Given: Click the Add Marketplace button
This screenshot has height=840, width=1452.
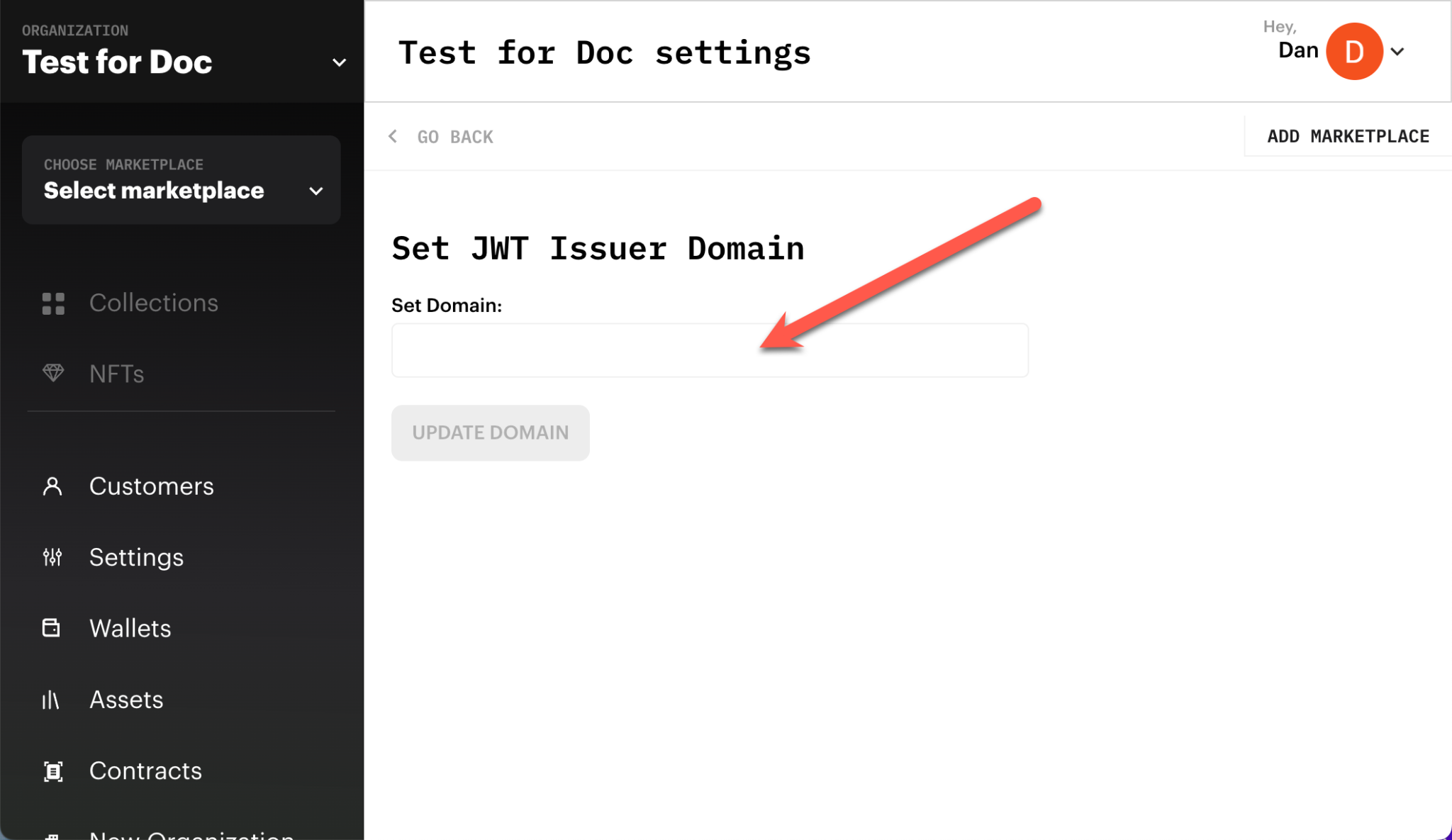Looking at the screenshot, I should click(x=1348, y=136).
